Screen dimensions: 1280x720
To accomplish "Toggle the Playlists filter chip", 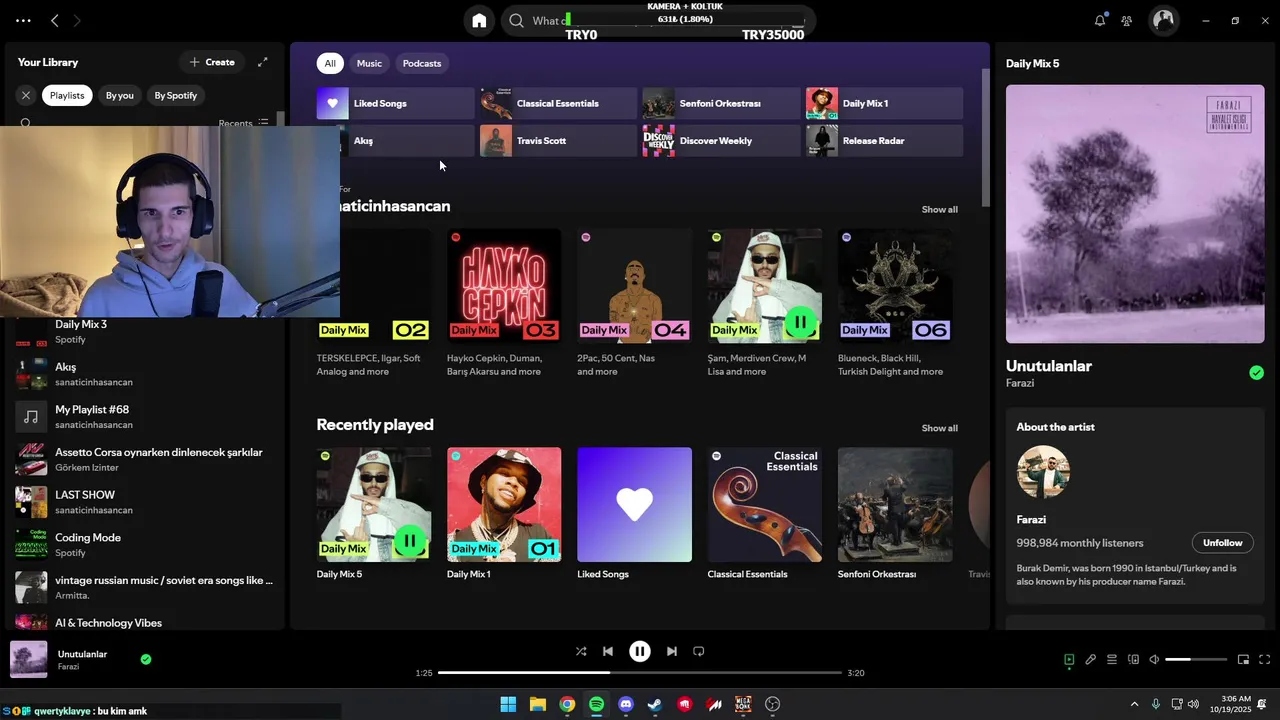I will click(67, 95).
